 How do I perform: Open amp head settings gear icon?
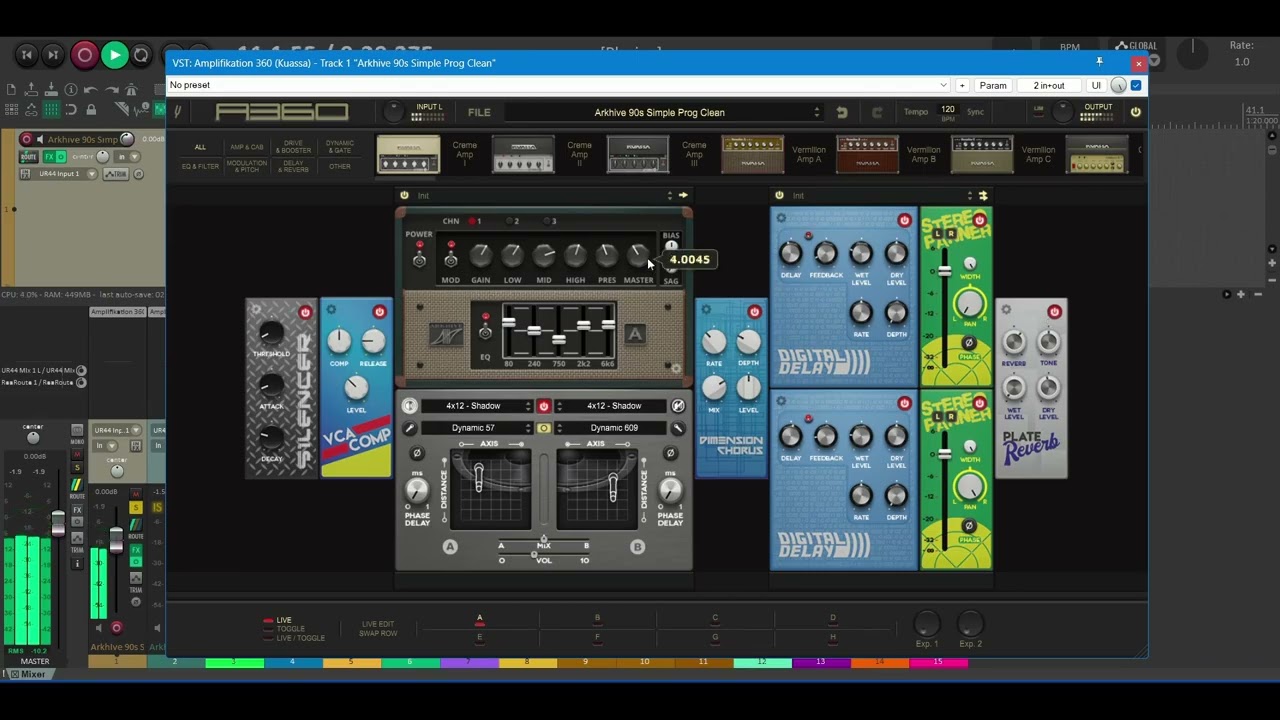[677, 369]
